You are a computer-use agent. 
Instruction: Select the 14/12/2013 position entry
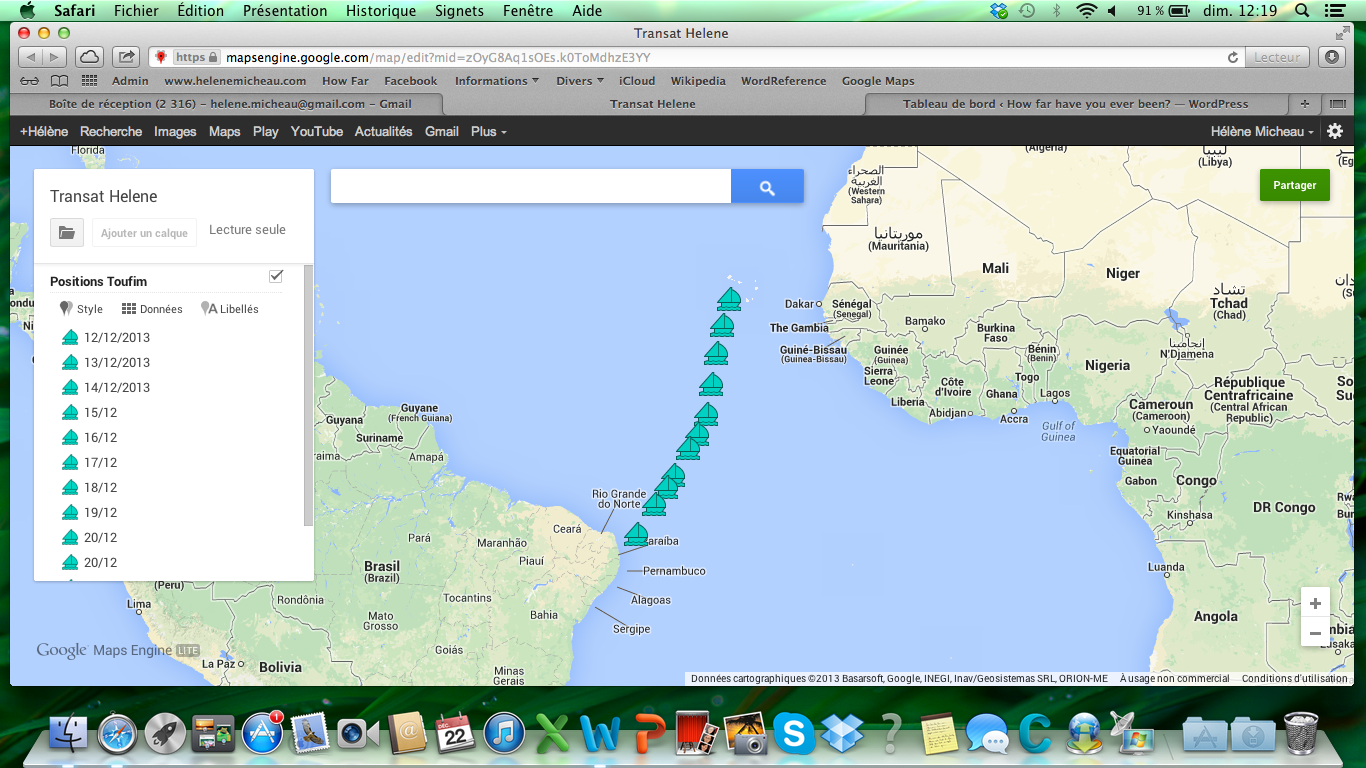117,387
